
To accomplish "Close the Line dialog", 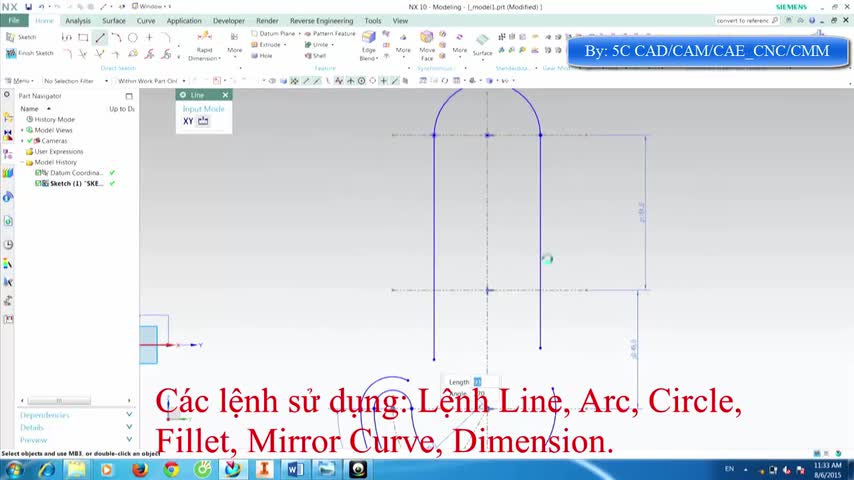I will (225, 95).
